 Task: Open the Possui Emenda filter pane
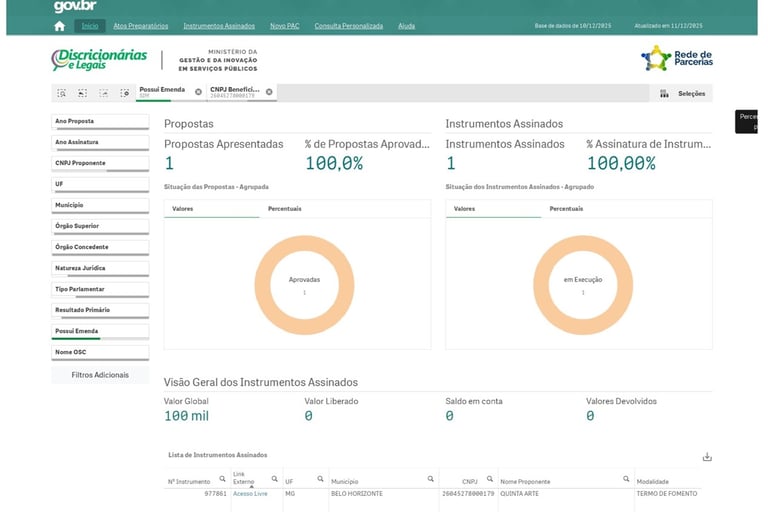(x=100, y=332)
